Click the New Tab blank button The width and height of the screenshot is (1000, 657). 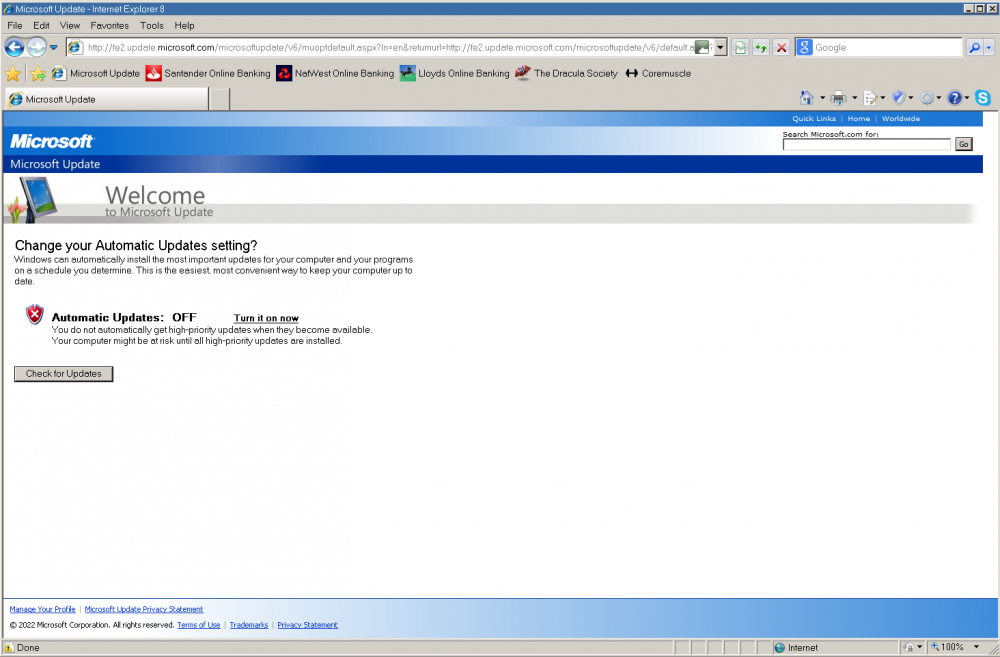(x=219, y=100)
